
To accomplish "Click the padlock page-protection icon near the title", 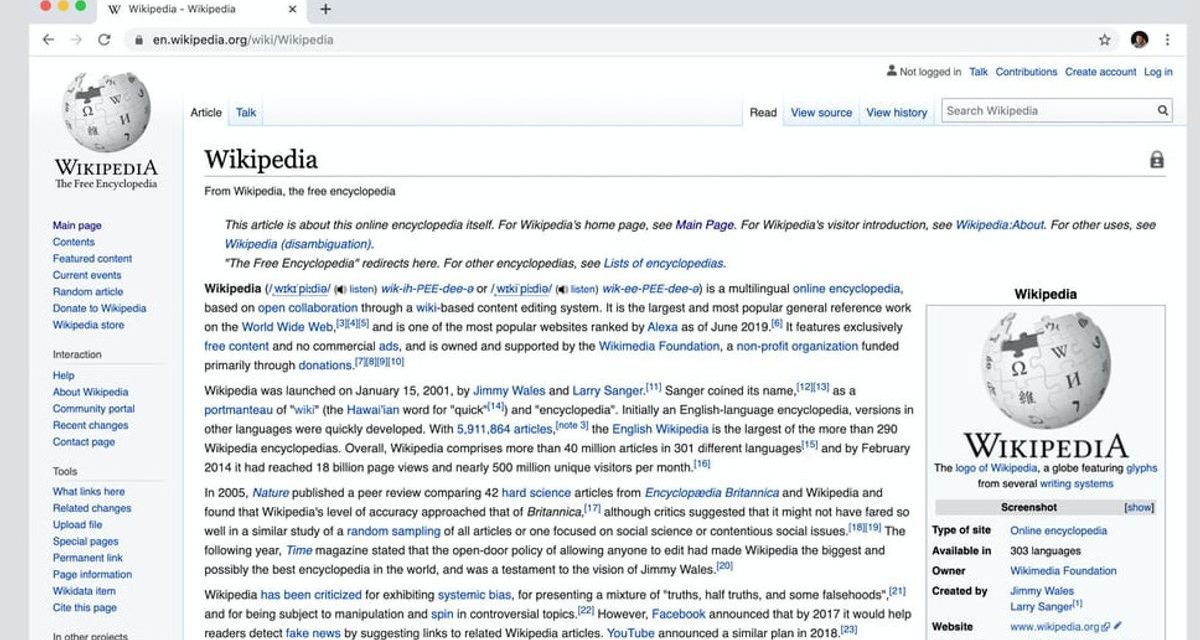I will [1156, 158].
